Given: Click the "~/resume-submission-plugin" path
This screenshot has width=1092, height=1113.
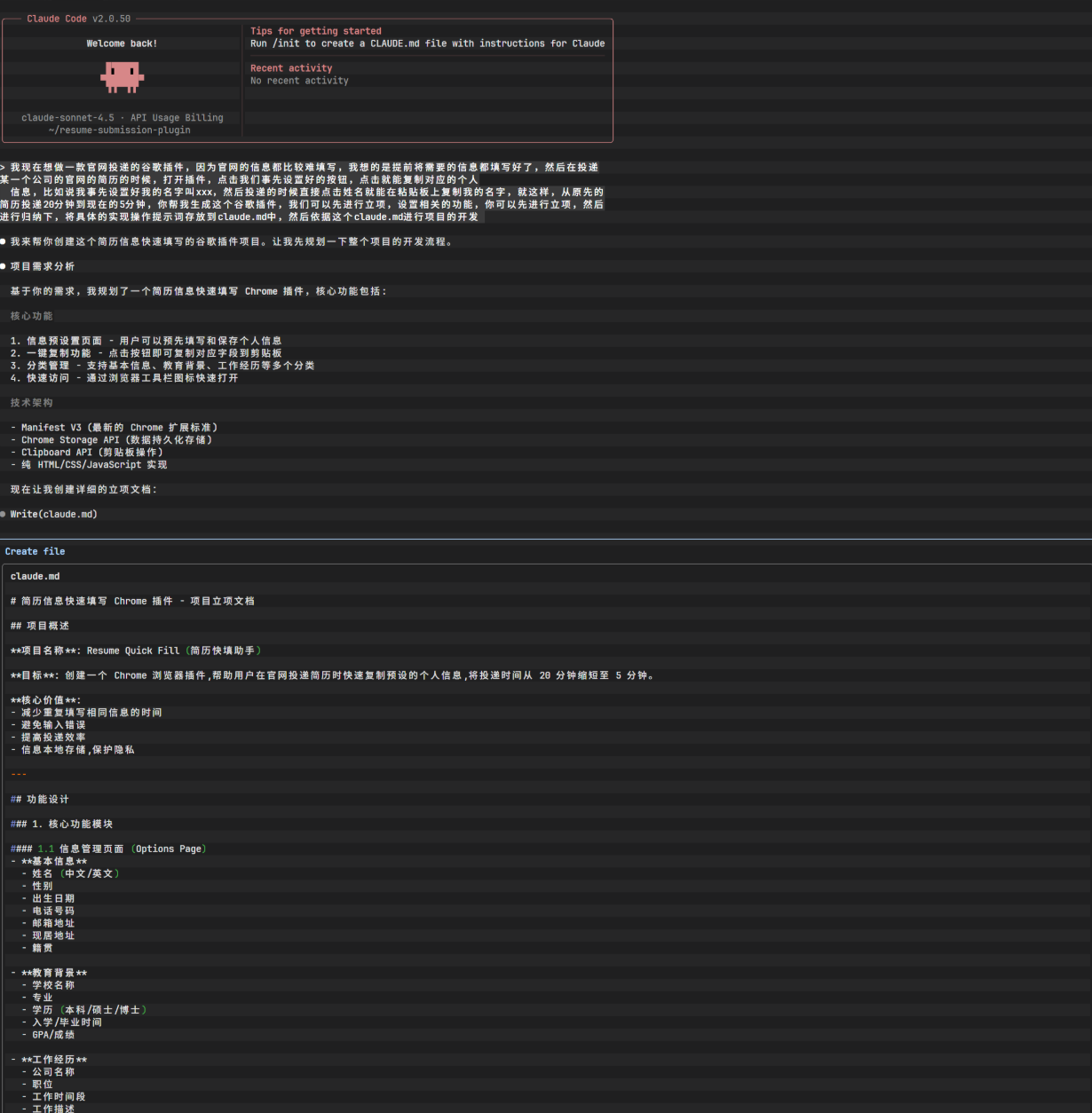Looking at the screenshot, I should (119, 130).
